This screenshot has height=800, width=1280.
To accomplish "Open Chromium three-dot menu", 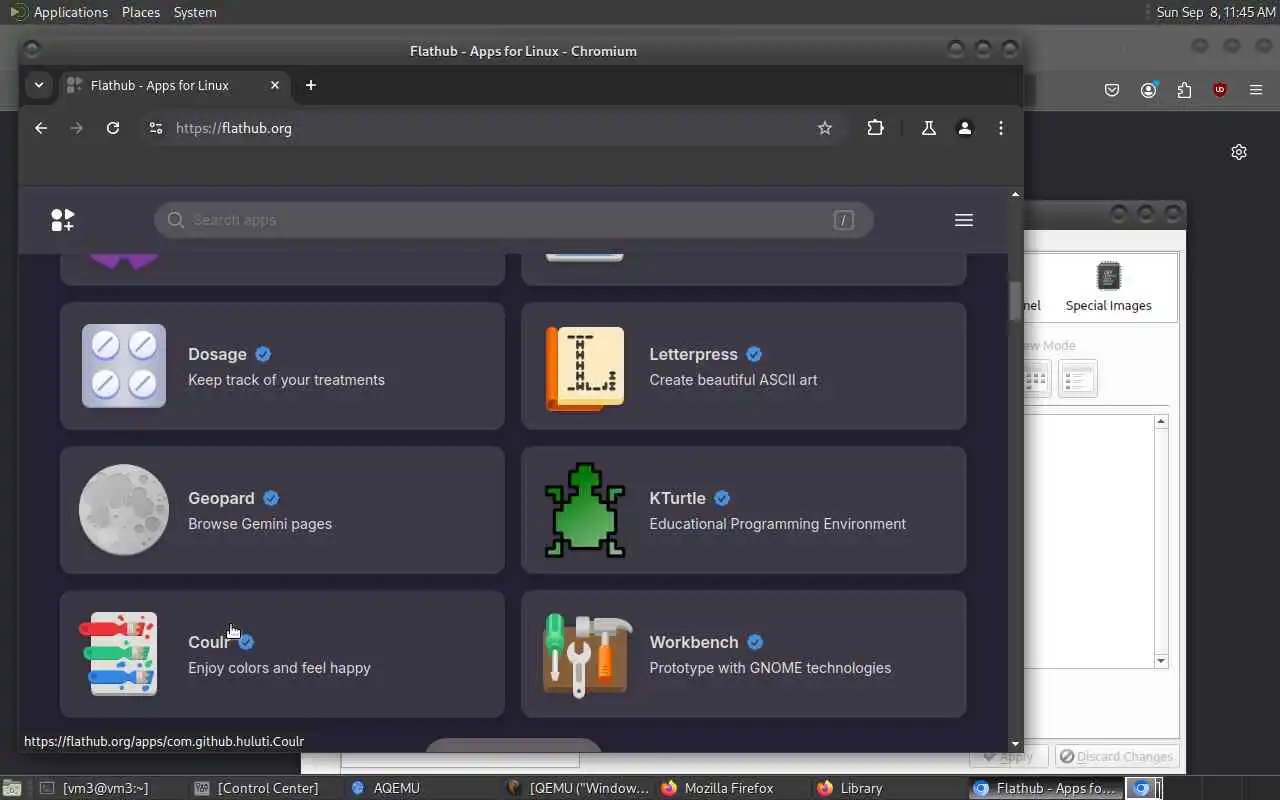I will coord(1001,128).
